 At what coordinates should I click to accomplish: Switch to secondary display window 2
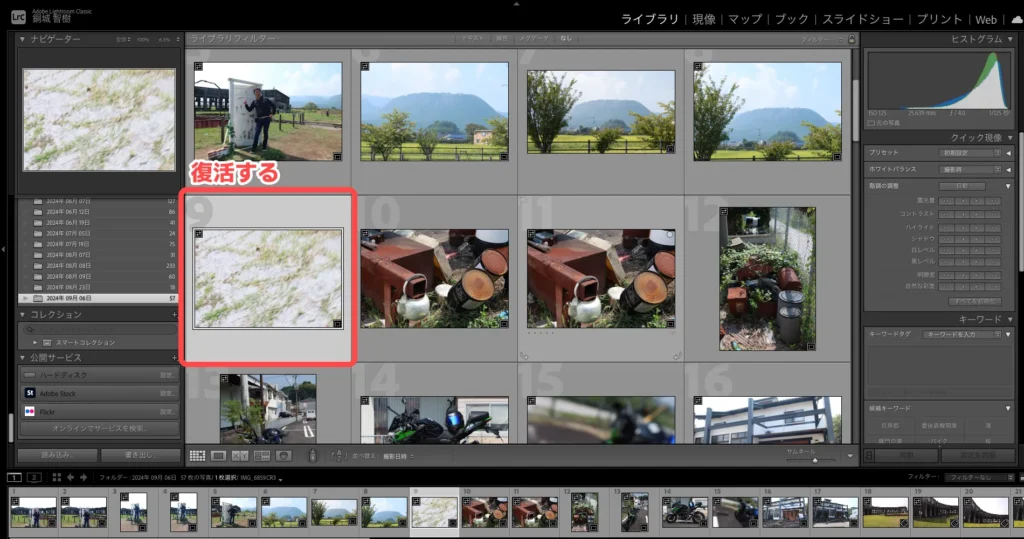34,478
